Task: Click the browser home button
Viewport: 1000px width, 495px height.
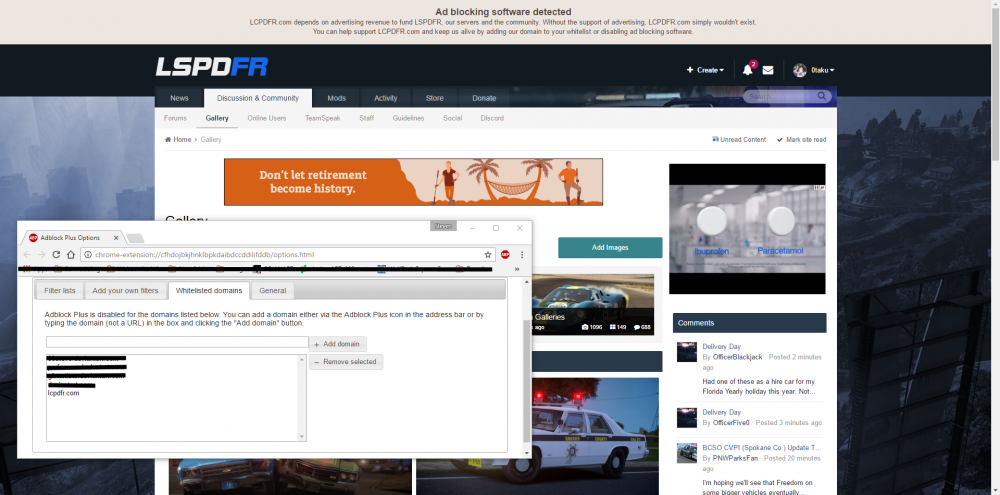Action: (x=71, y=255)
